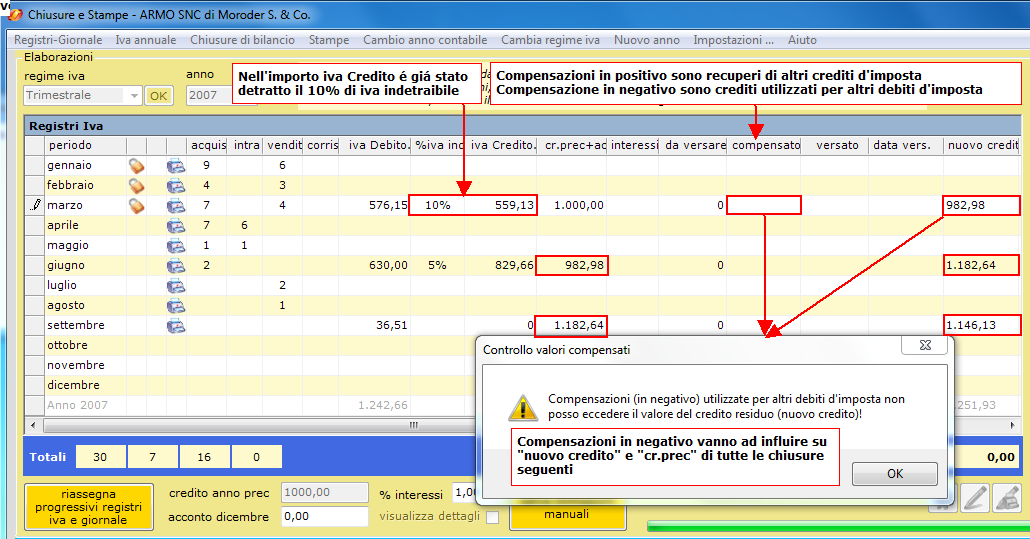The image size is (1030, 539).
Task: Click the pencil edit icon at bottom right
Action: pyautogui.click(x=974, y=497)
